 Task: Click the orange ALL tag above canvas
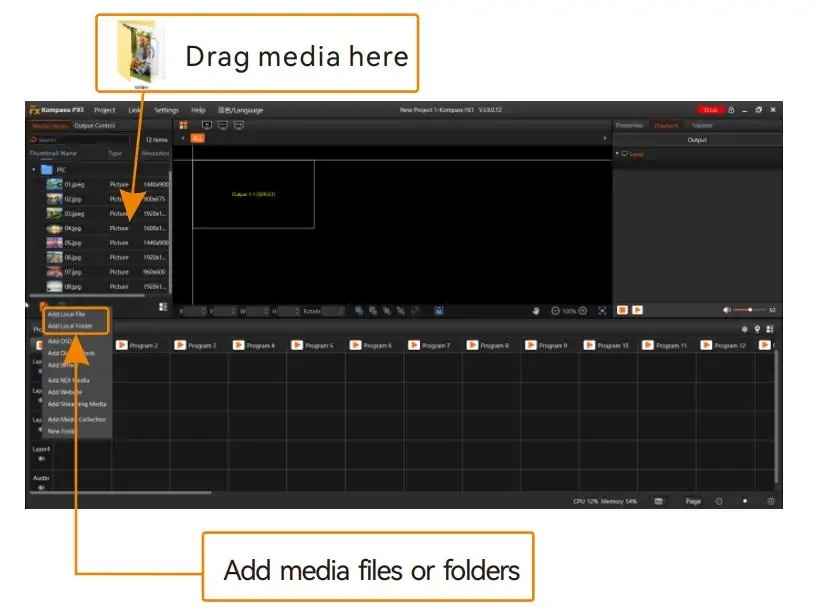click(x=197, y=138)
